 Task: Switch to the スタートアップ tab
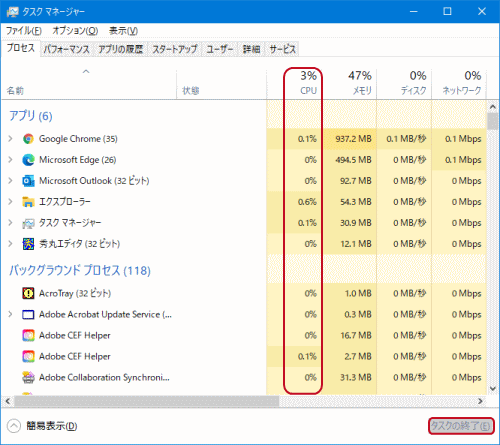pos(175,49)
